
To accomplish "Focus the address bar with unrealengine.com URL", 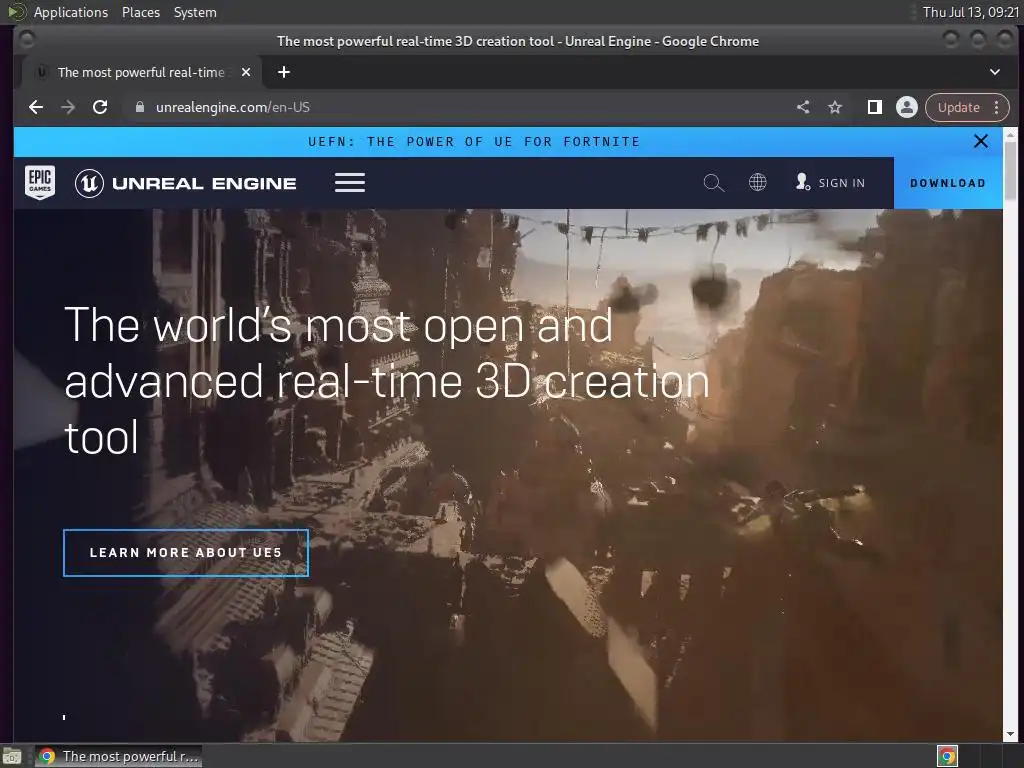I will [457, 107].
